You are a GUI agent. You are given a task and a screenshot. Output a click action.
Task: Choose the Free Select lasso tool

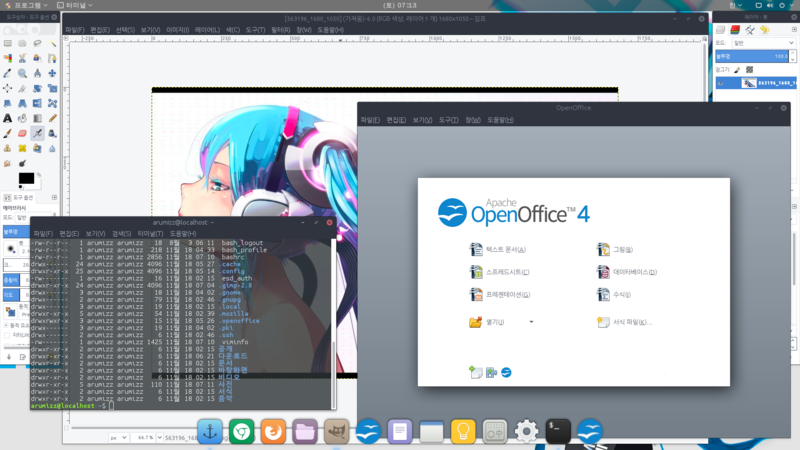37,43
